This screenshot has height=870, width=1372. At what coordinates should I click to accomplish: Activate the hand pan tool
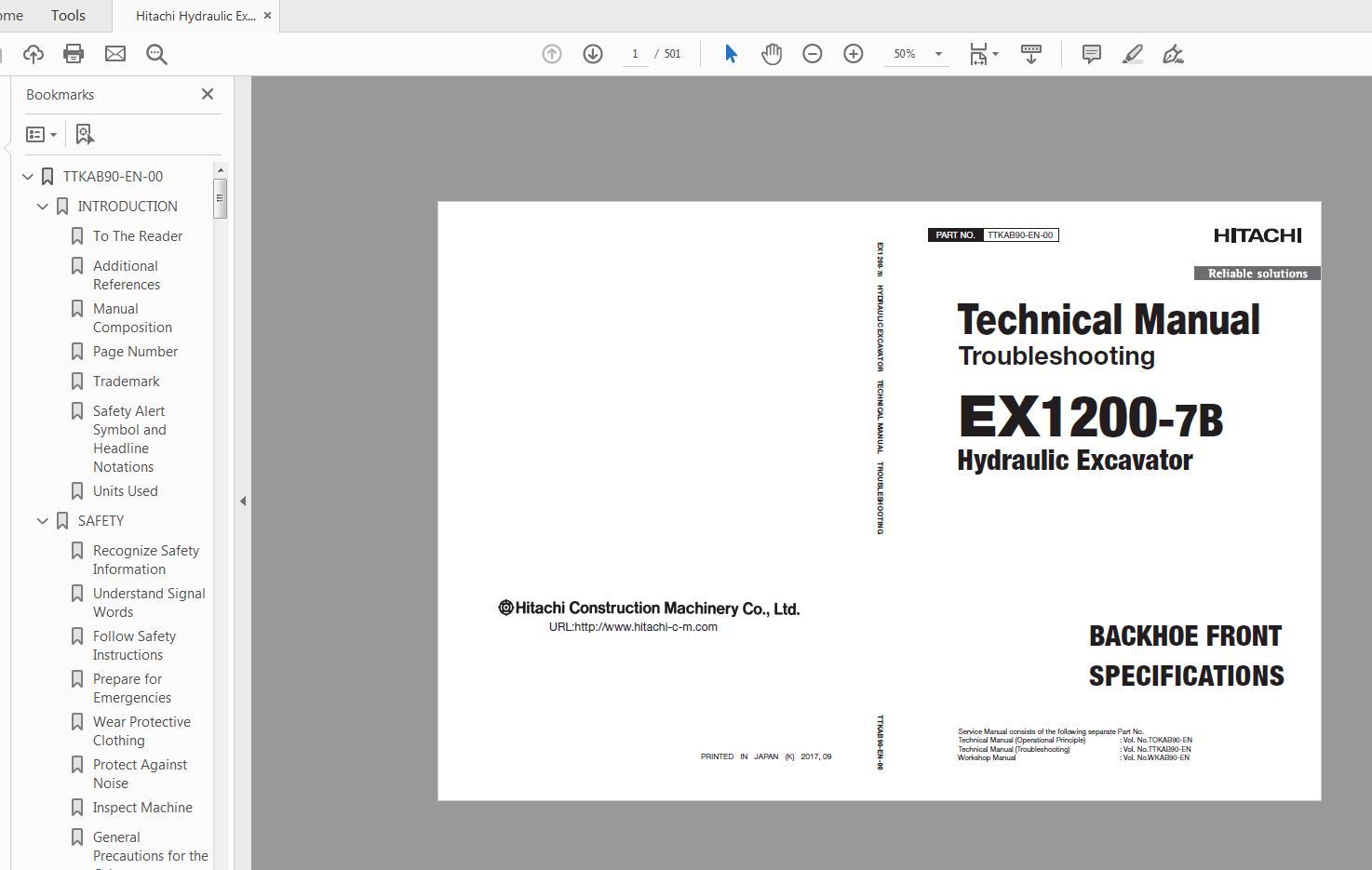(x=772, y=54)
